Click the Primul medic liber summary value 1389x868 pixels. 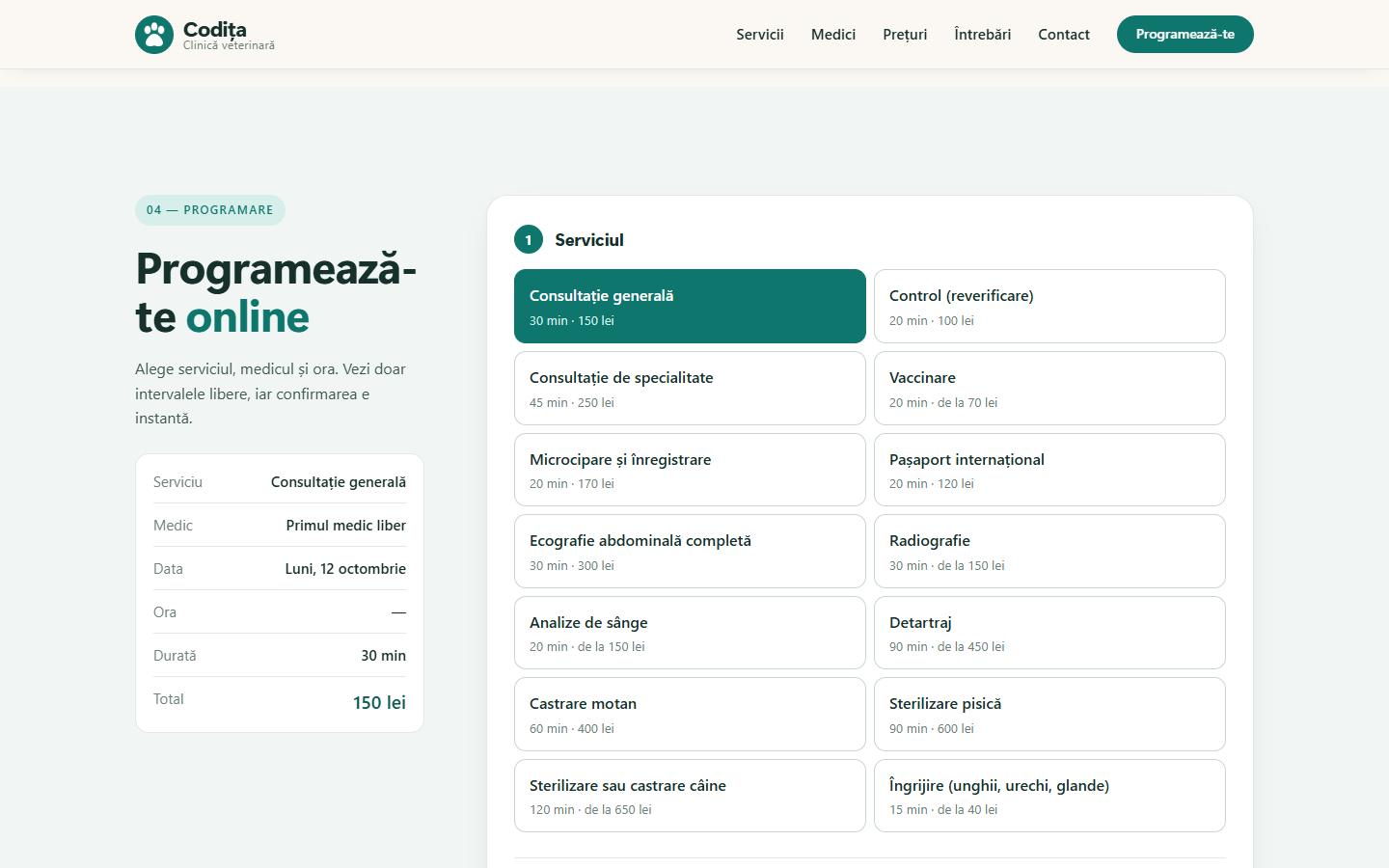tap(346, 526)
